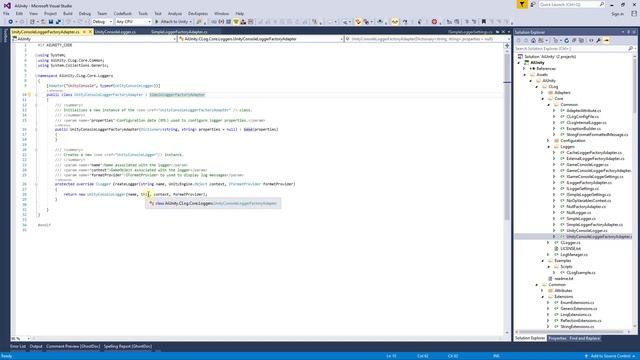Click the Toolbox side tab
The height and width of the screenshot is (360, 640).
tap(5, 36)
